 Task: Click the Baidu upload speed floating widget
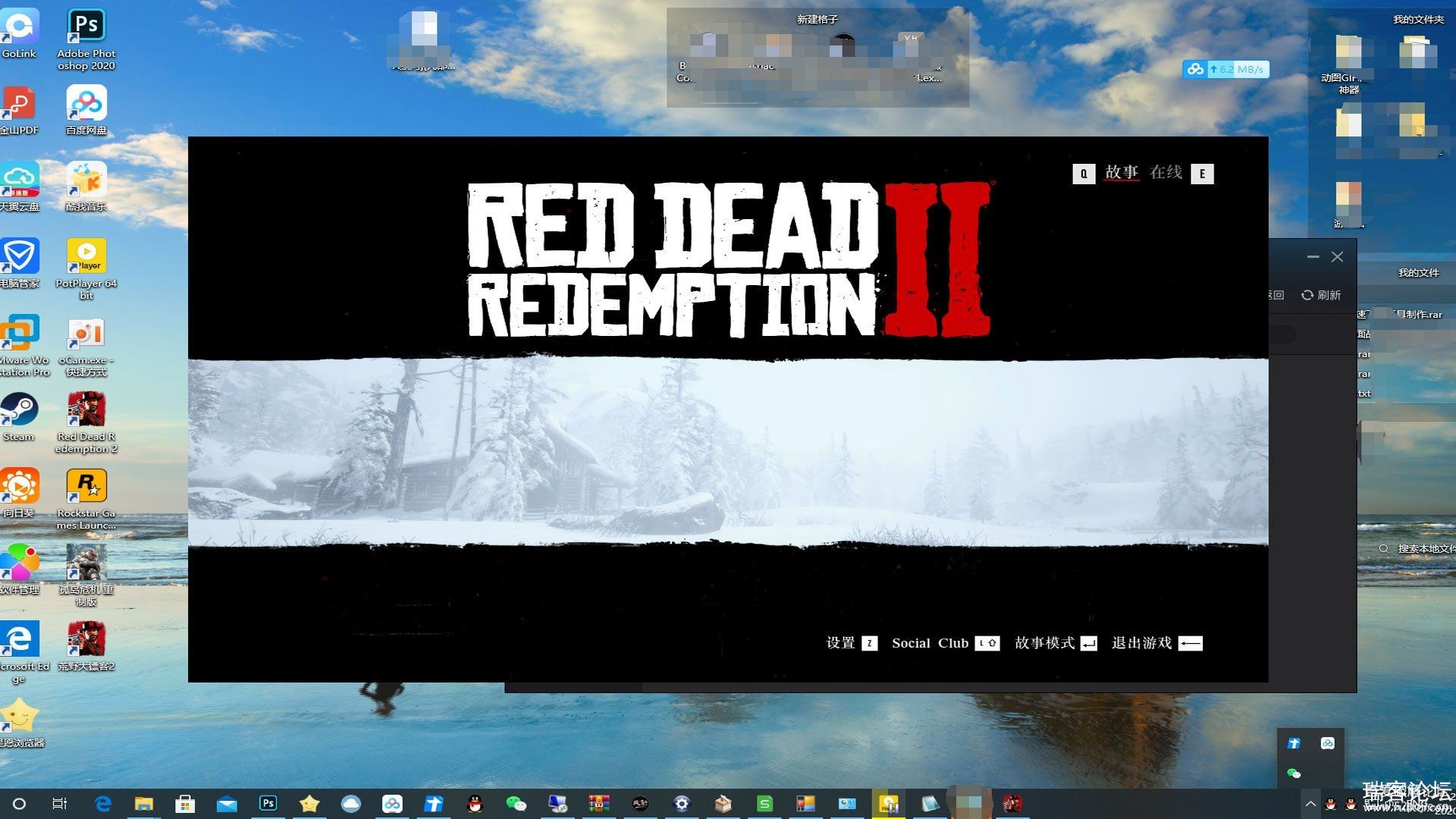tap(1225, 69)
